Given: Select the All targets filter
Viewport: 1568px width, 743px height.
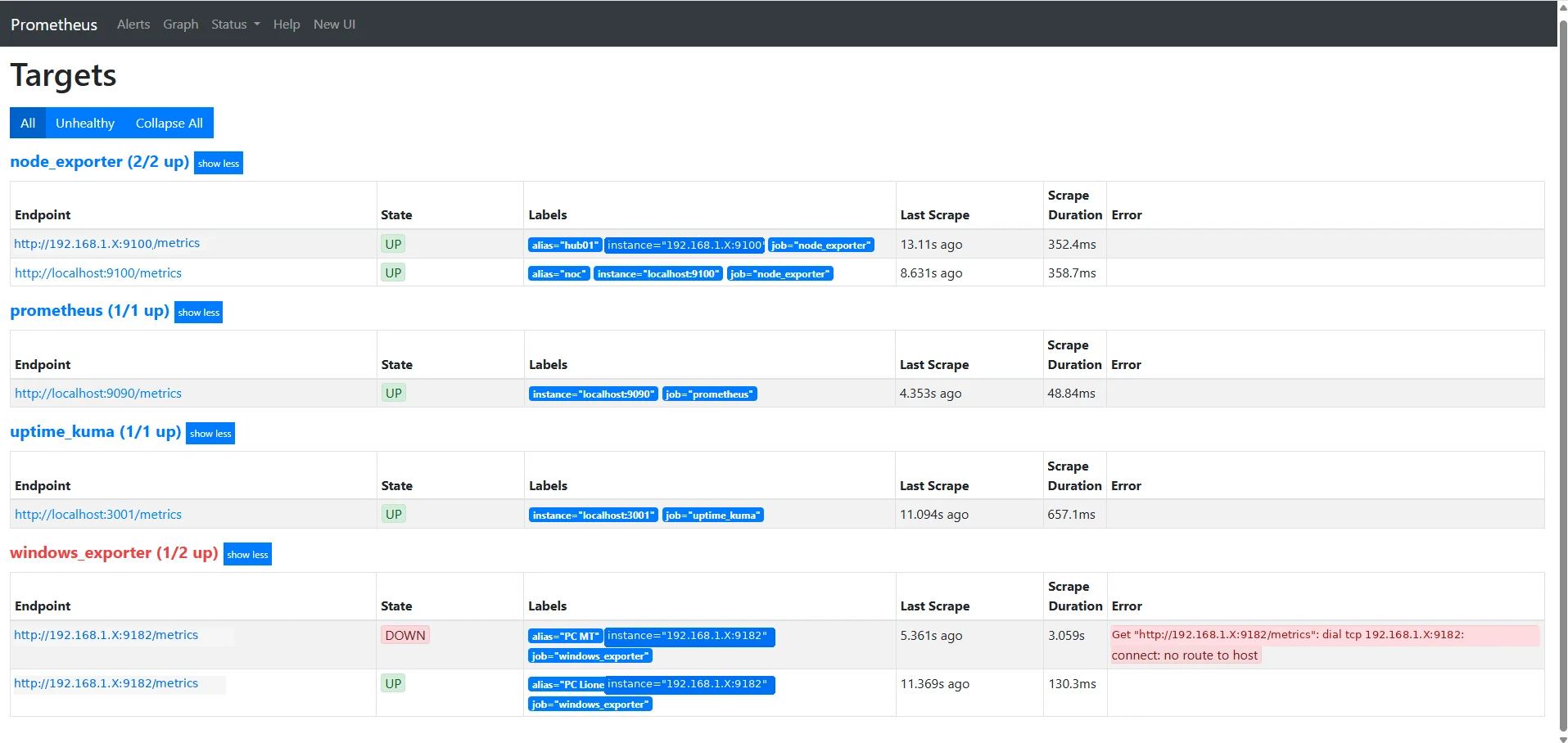Looking at the screenshot, I should pos(28,123).
